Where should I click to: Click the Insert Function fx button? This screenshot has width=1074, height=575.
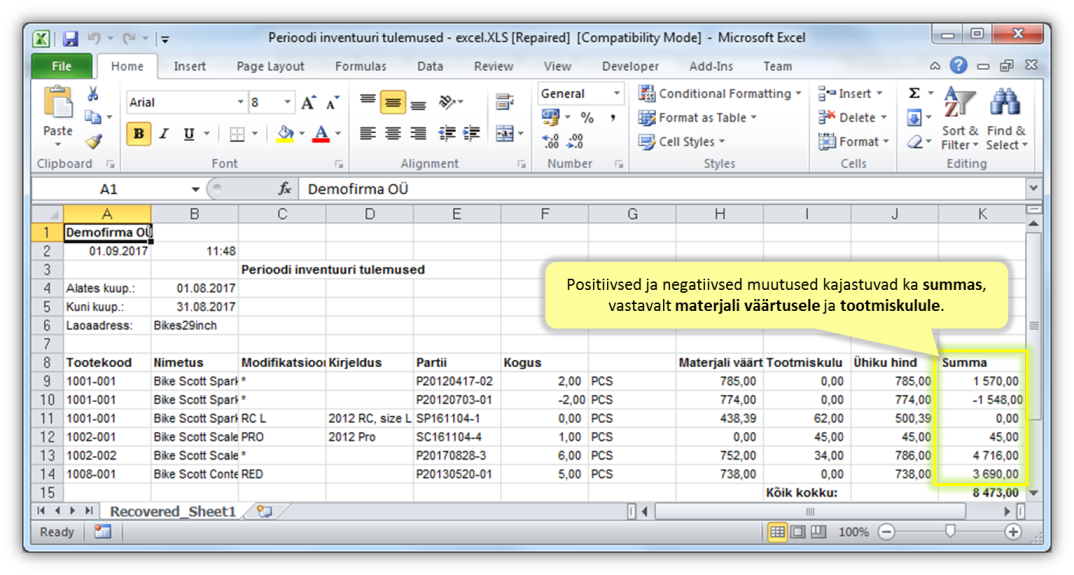285,189
